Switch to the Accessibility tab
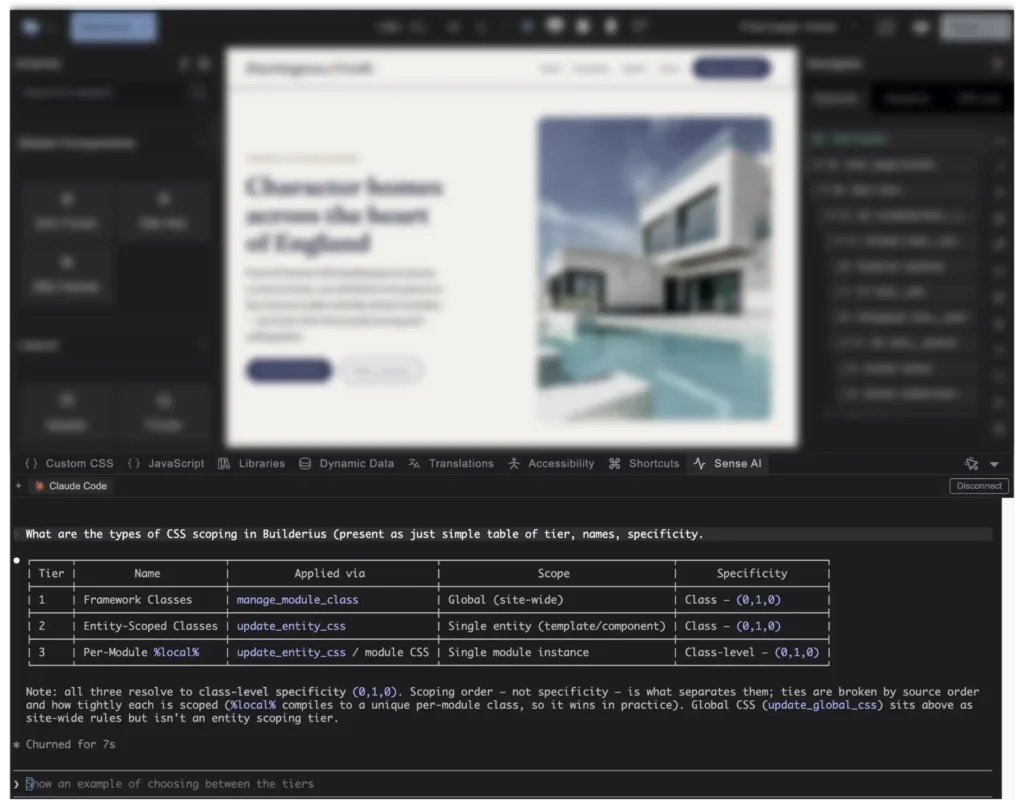Screen dimensions: 1024x809 coord(552,464)
